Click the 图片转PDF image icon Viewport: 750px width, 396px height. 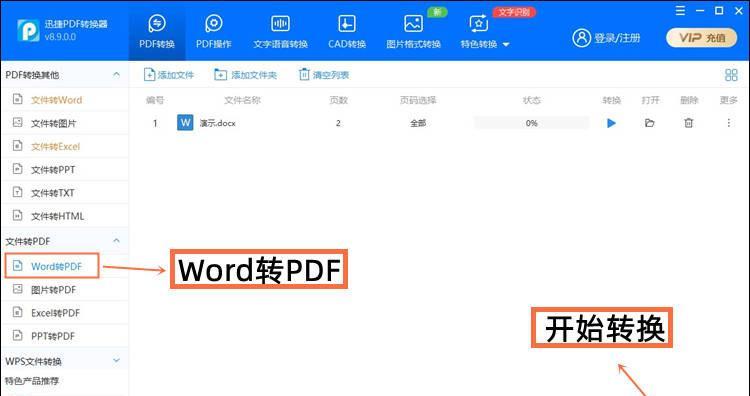[x=18, y=289]
